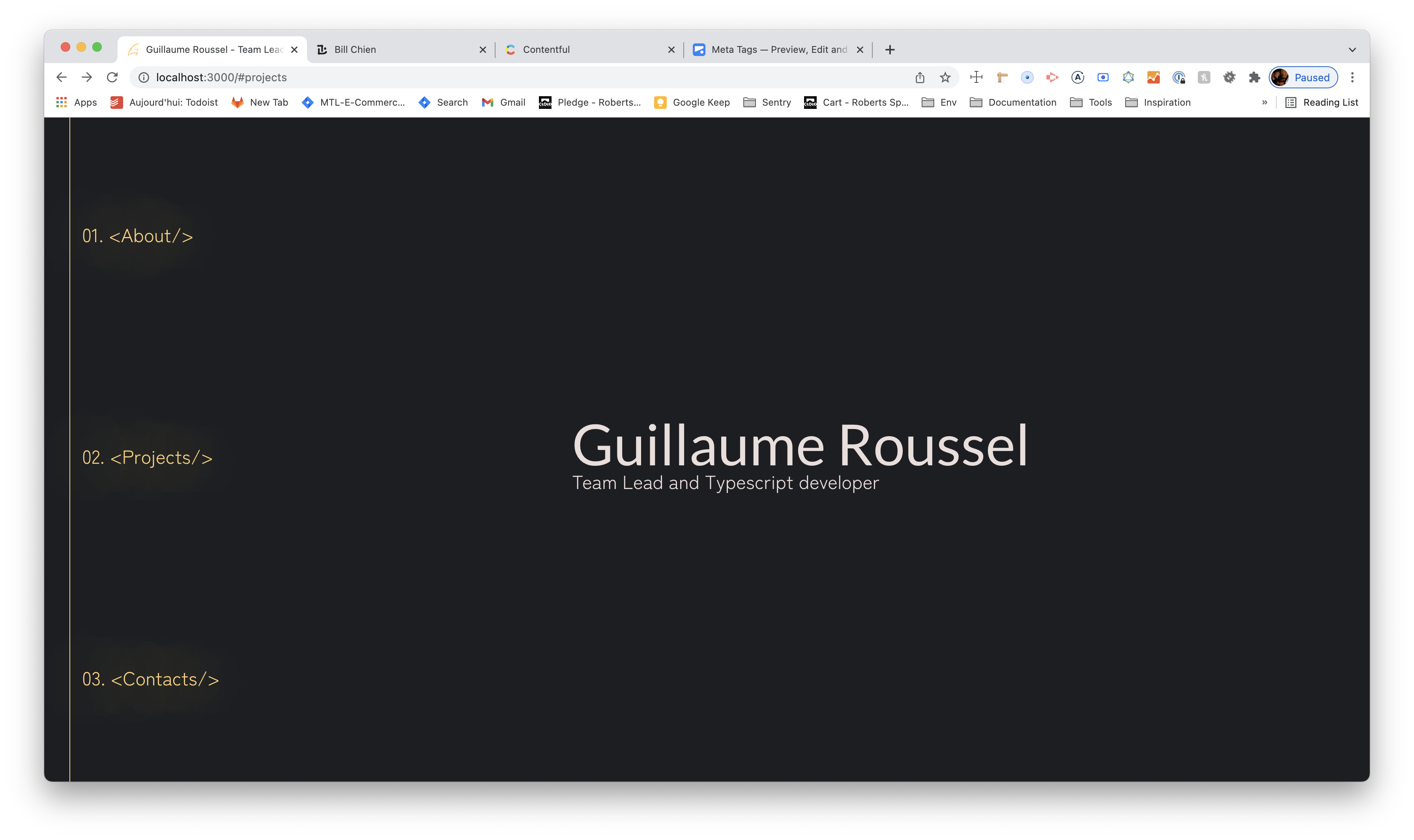This screenshot has height=840, width=1414.
Task: Click the ruler measurement extension icon
Action: pos(1003,77)
